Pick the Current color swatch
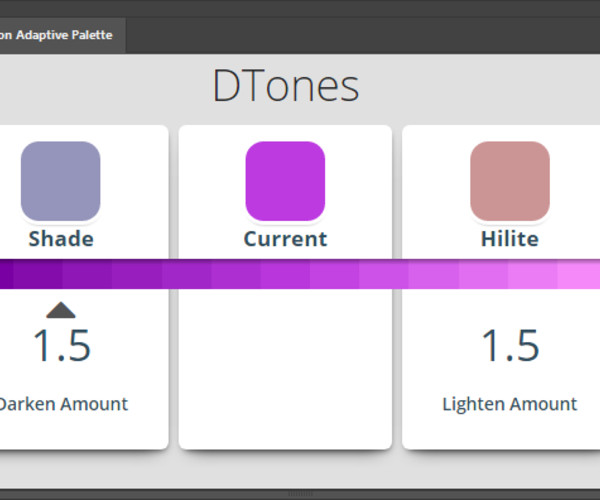This screenshot has width=600, height=500. [x=285, y=181]
